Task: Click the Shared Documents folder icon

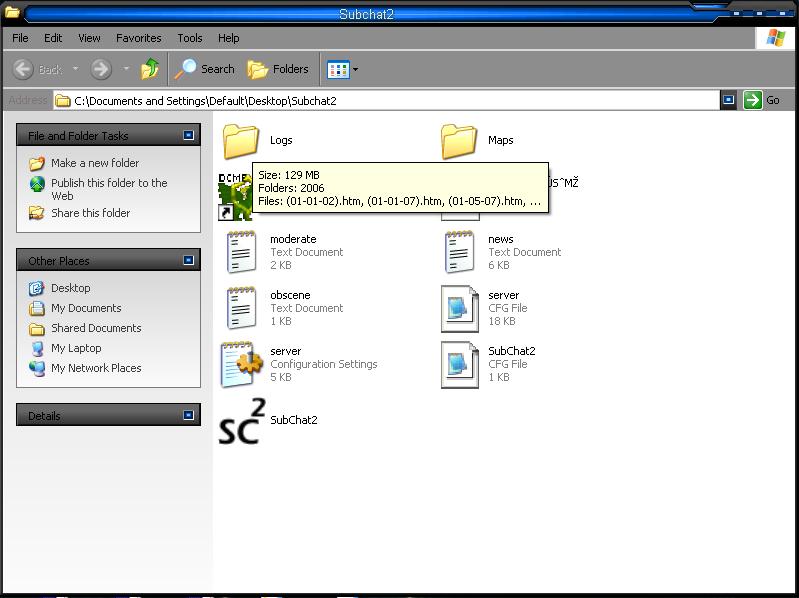Action: (36, 329)
